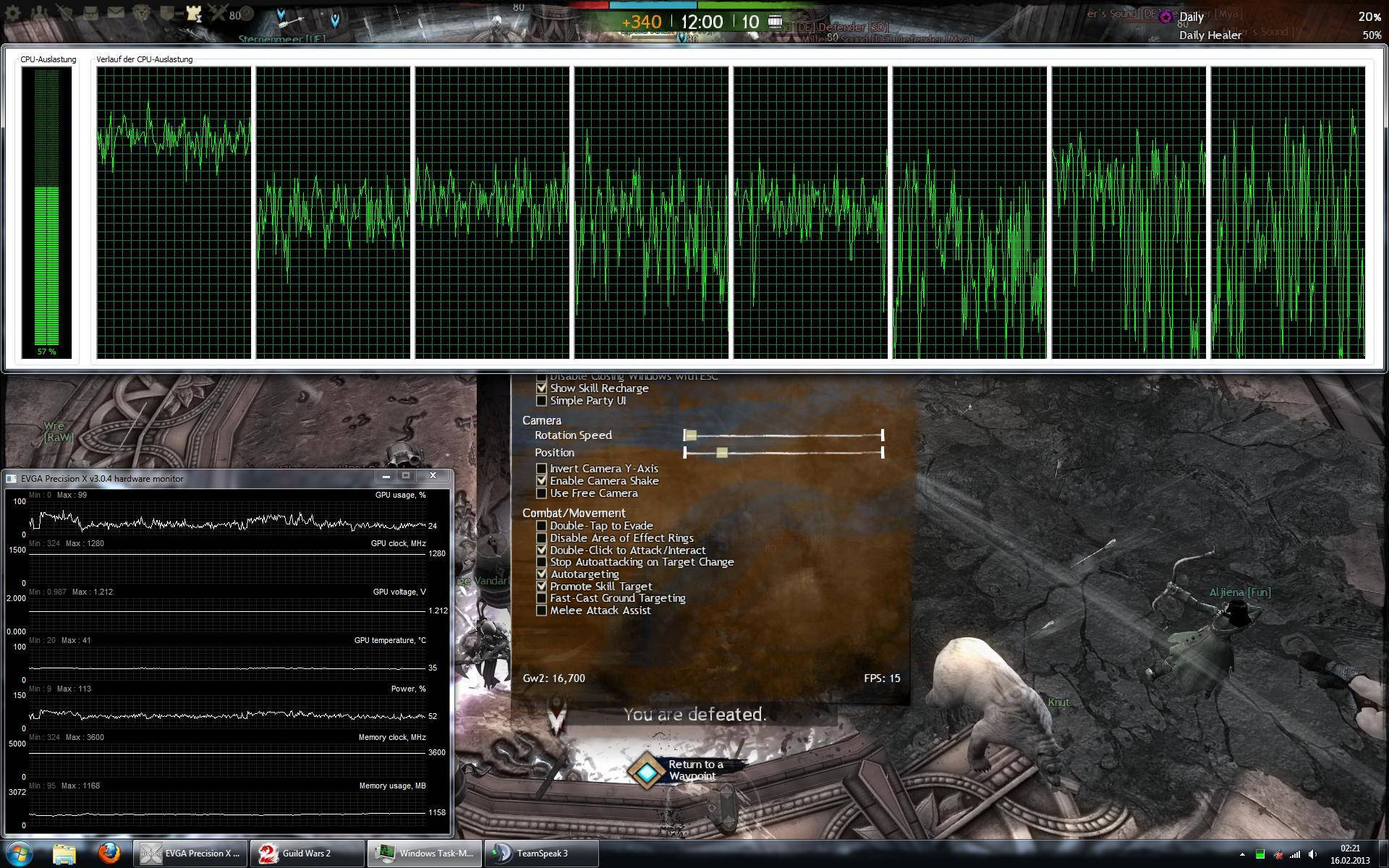1389x868 pixels.
Task: Click the GPU usage graph
Action: [x=228, y=518]
